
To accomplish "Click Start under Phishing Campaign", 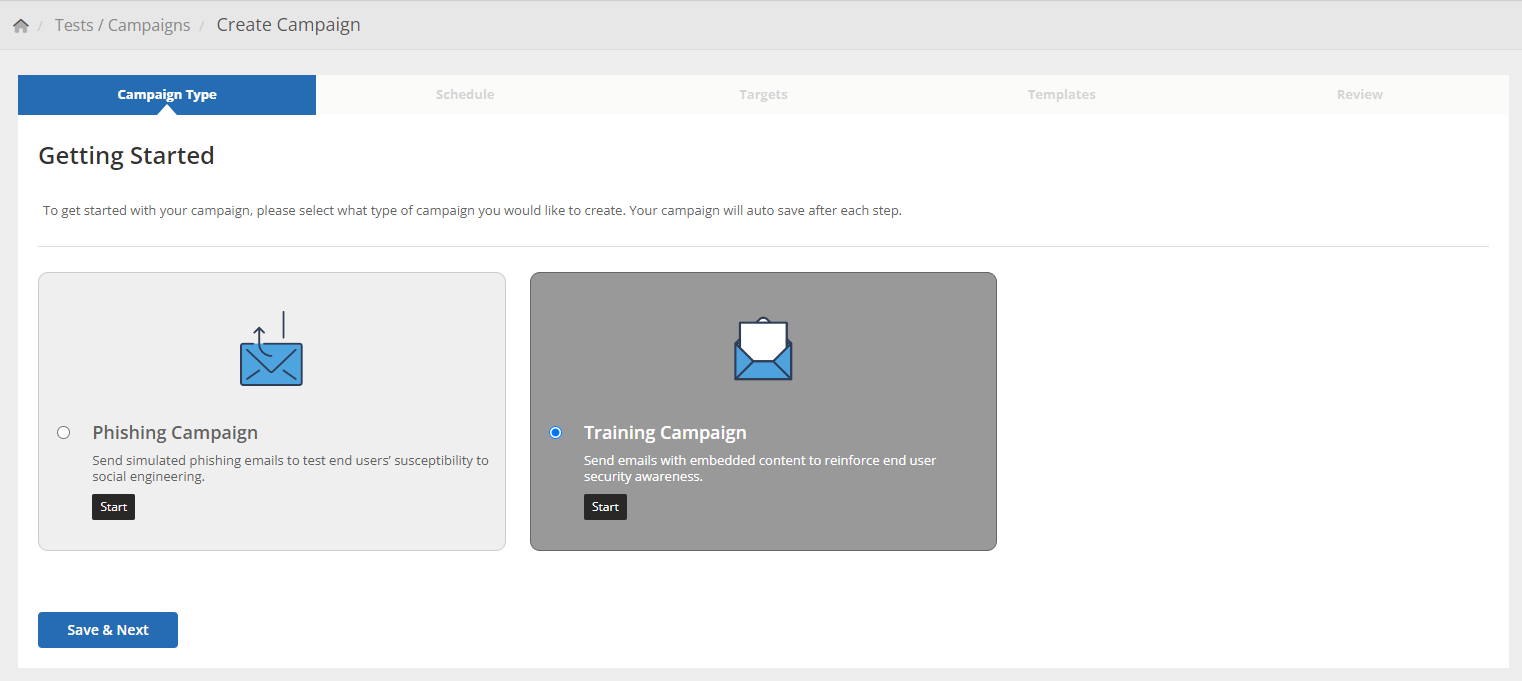I will 113,507.
